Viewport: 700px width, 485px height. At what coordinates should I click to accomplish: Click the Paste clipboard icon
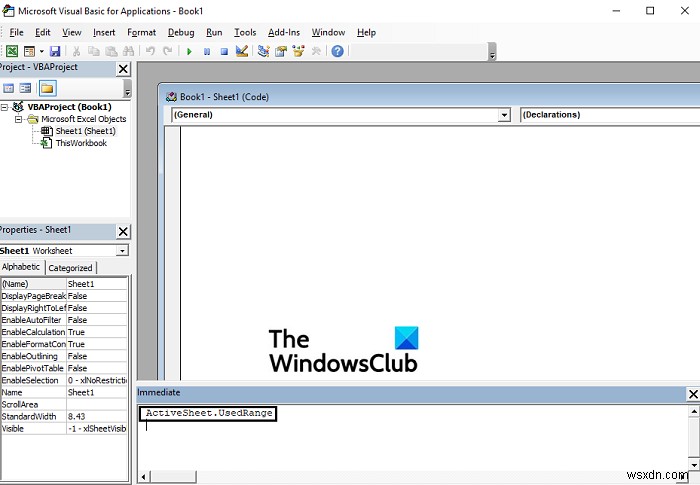coord(111,51)
